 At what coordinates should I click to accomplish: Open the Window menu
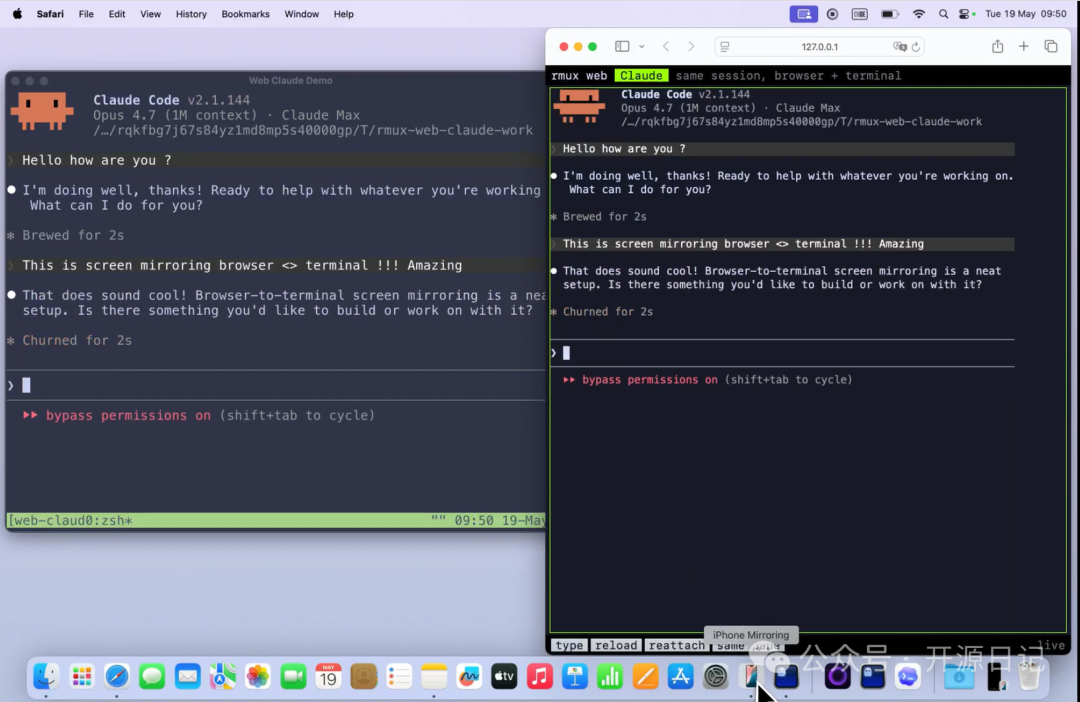tap(302, 14)
